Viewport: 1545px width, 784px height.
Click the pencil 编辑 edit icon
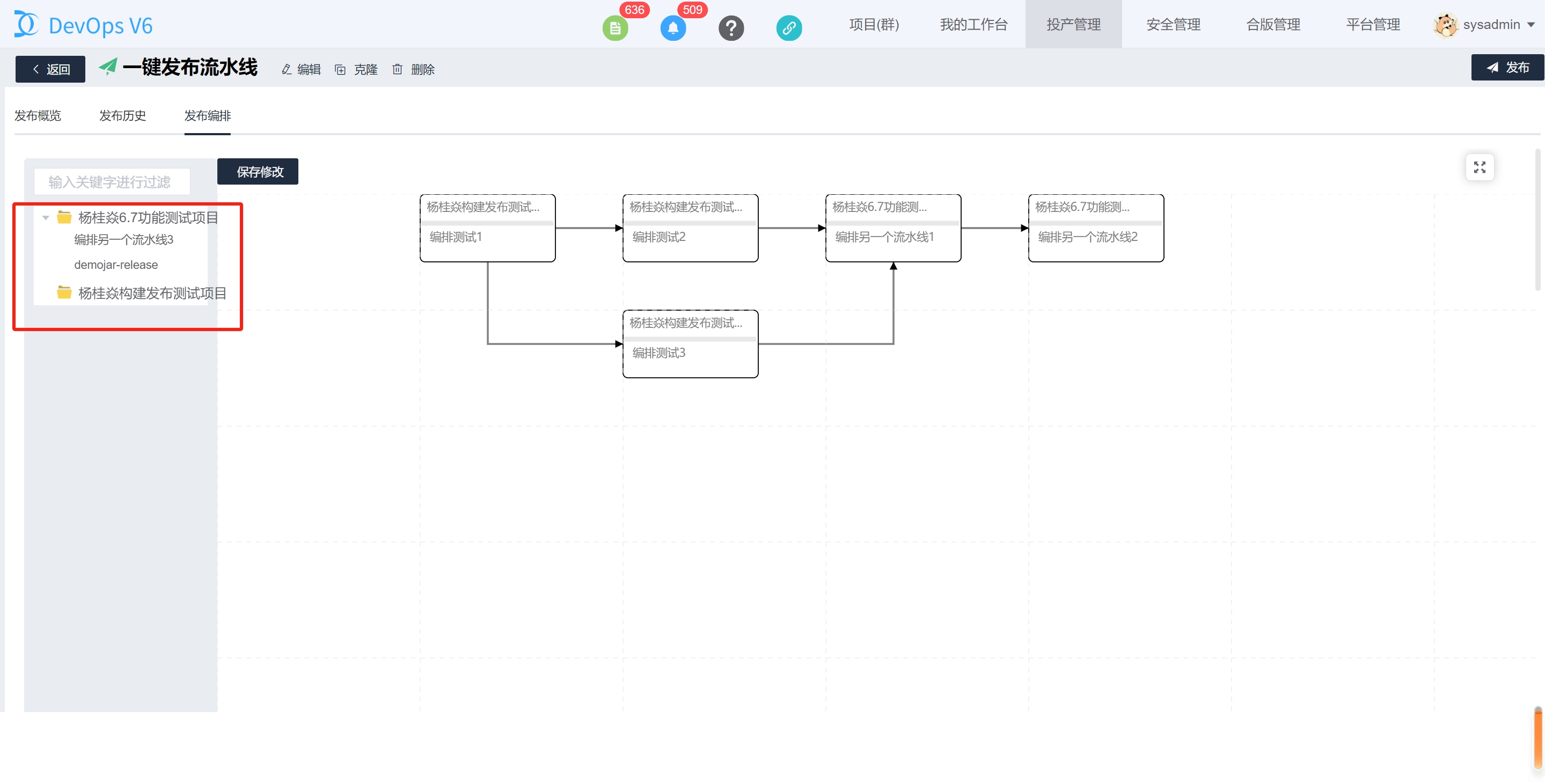click(x=287, y=70)
